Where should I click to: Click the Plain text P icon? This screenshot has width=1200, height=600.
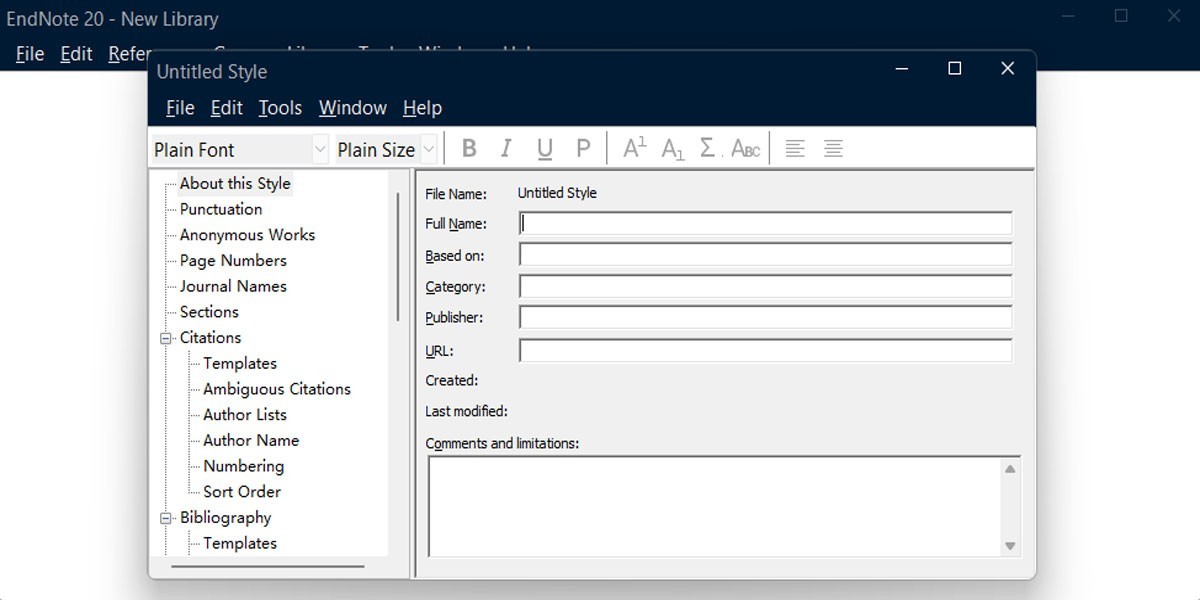click(x=583, y=149)
